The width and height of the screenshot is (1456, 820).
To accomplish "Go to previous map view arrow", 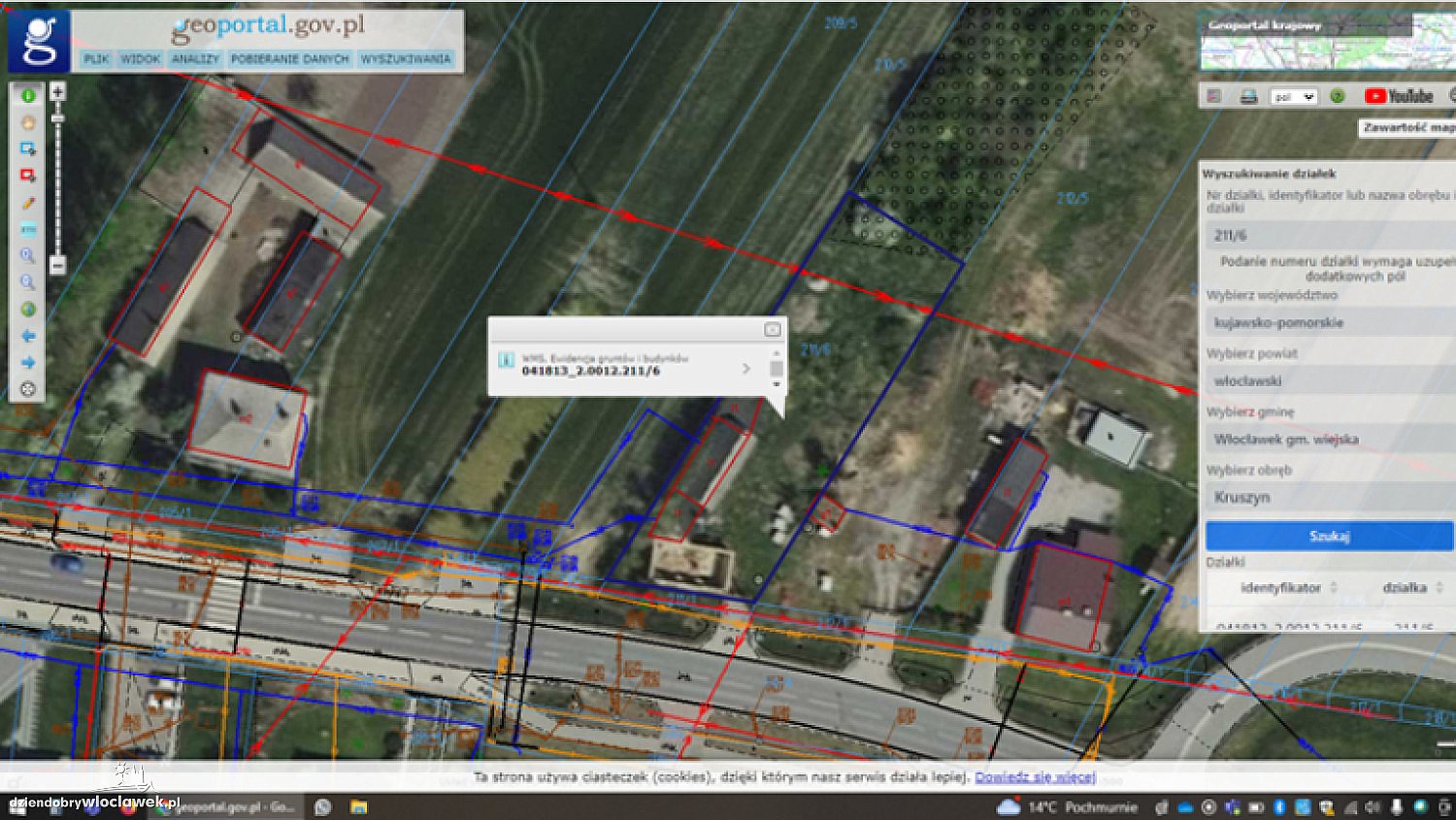I will click(28, 336).
